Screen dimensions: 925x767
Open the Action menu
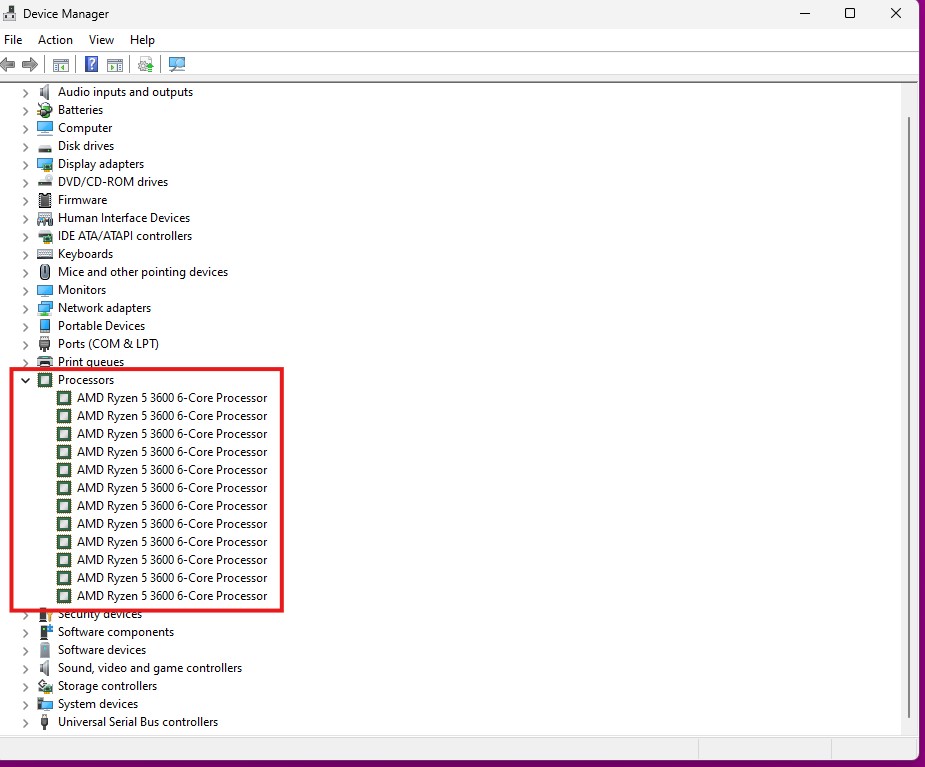pyautogui.click(x=55, y=40)
